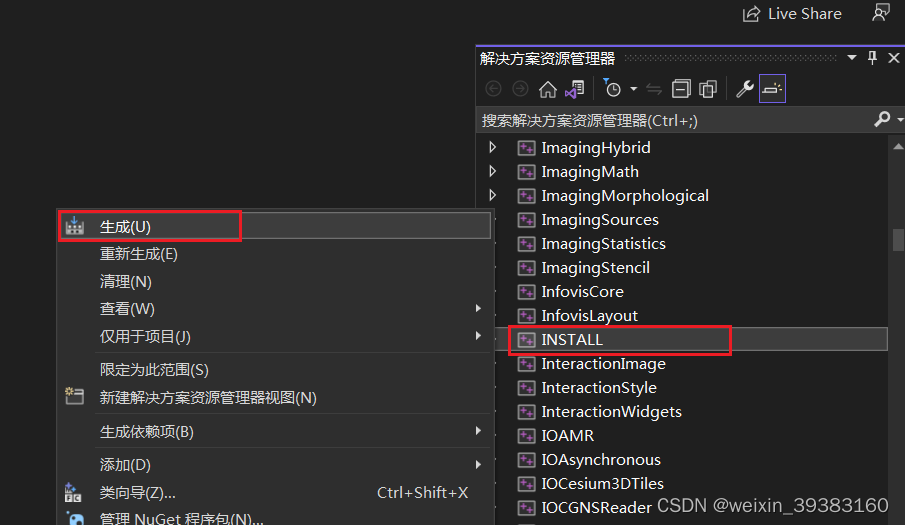Select the InteractionImage project

coord(603,364)
